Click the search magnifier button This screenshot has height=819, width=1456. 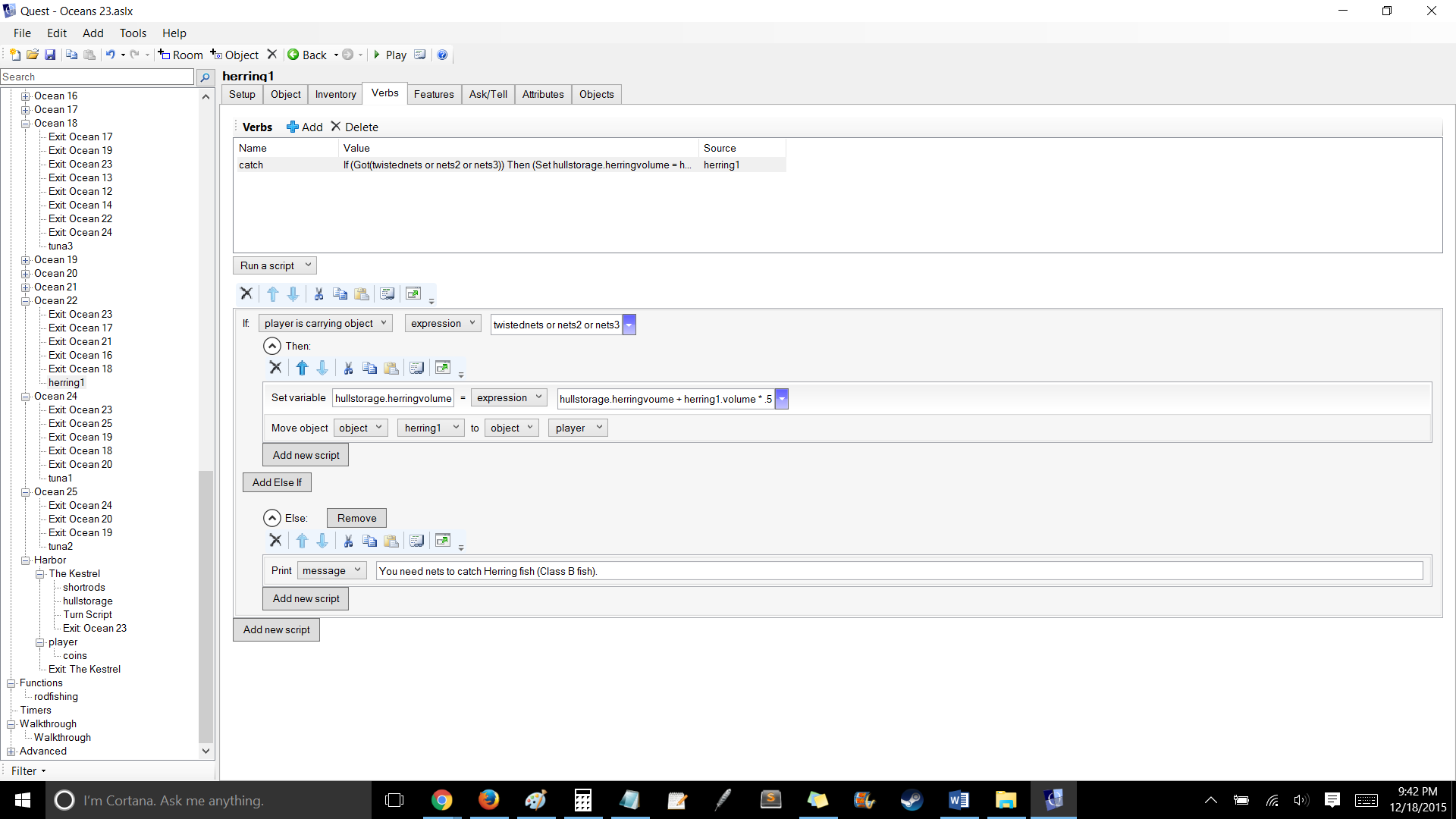205,77
